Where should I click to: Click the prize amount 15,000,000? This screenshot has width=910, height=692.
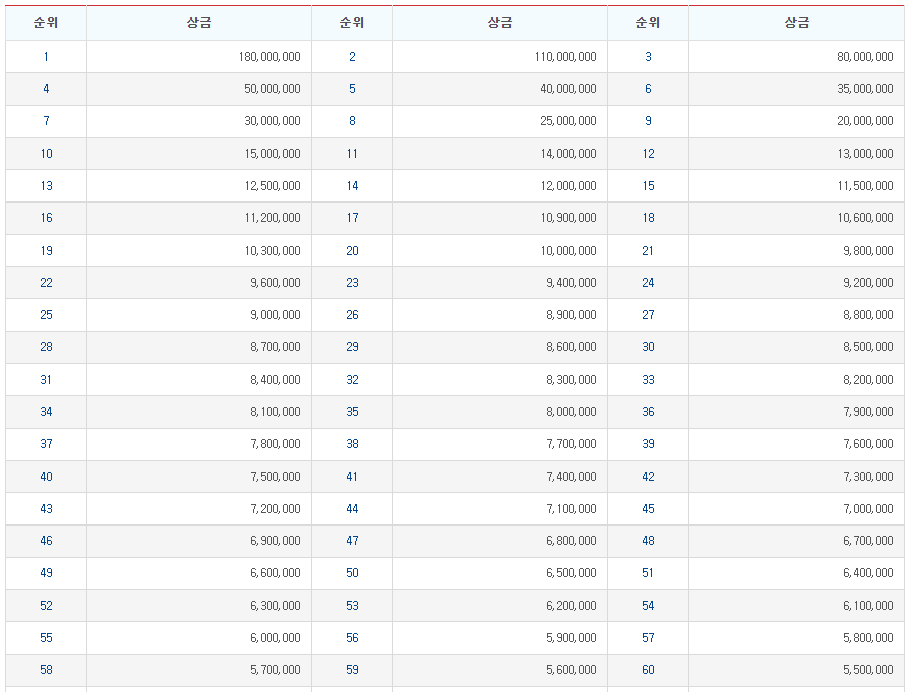pos(272,154)
